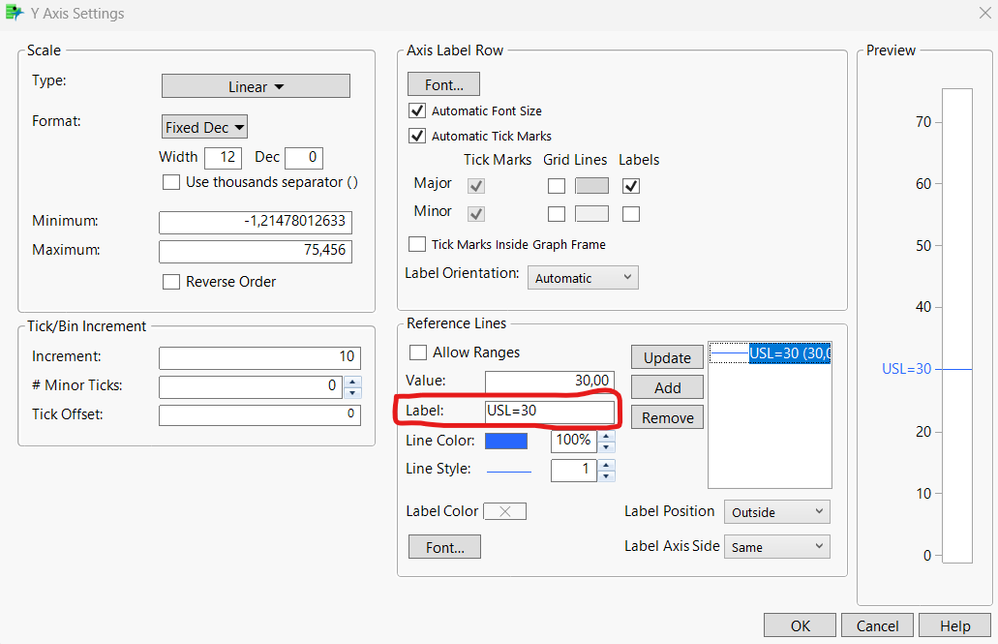Select USL=30 entry in reference list
The image size is (998, 644).
point(770,353)
